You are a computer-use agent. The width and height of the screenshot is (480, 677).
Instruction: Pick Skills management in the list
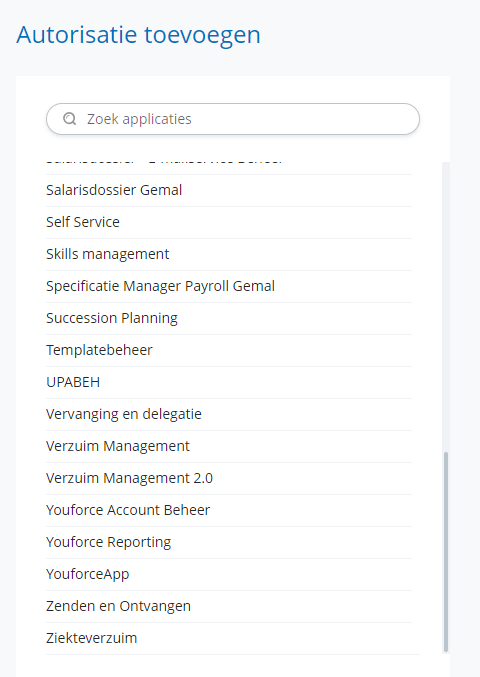[229, 254]
